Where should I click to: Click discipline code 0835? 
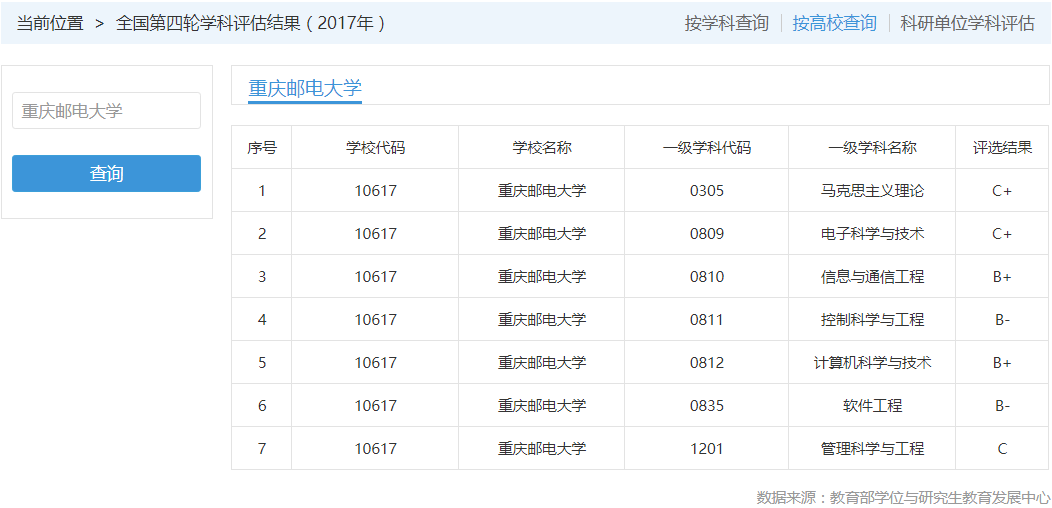706,405
